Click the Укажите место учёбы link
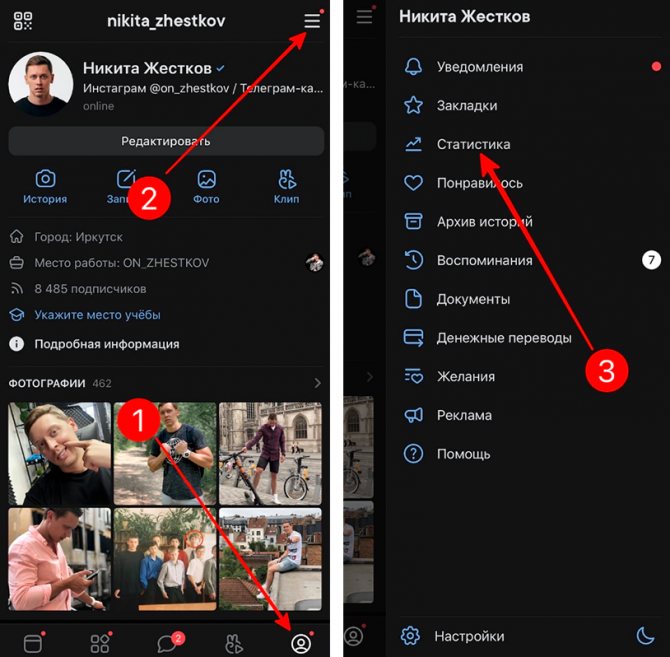Screen dimensions: 670x657 [x=97, y=315]
